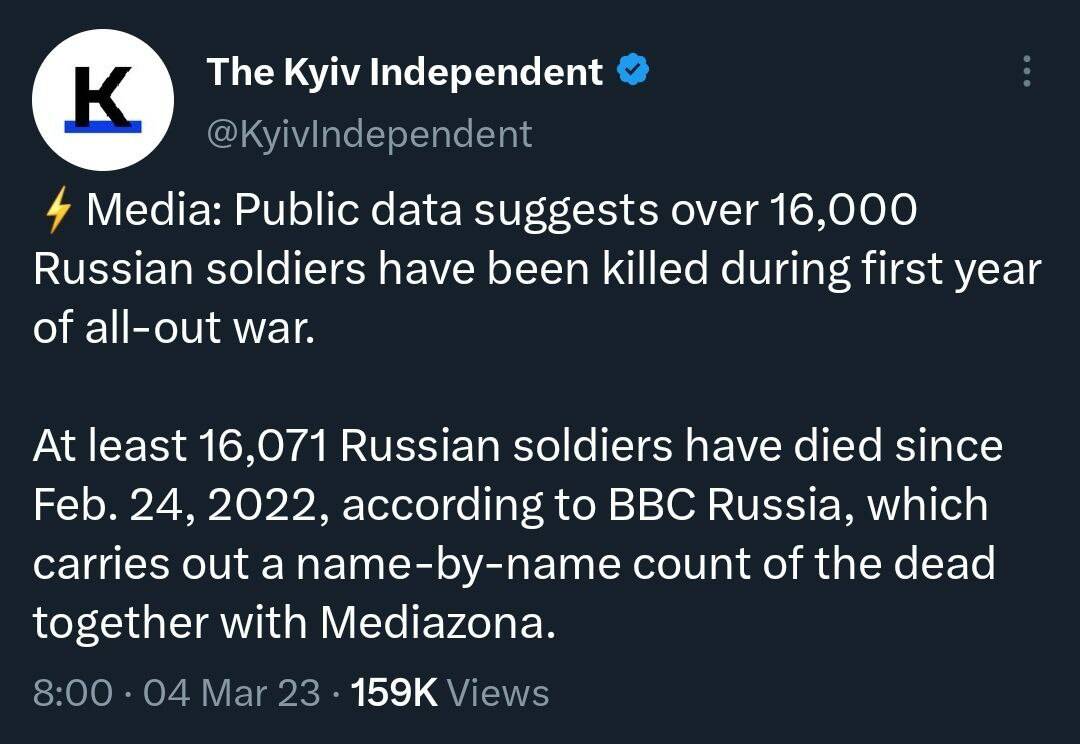The image size is (1080, 744).
Task: Click the phrase all-out war
Action: pos(200,327)
